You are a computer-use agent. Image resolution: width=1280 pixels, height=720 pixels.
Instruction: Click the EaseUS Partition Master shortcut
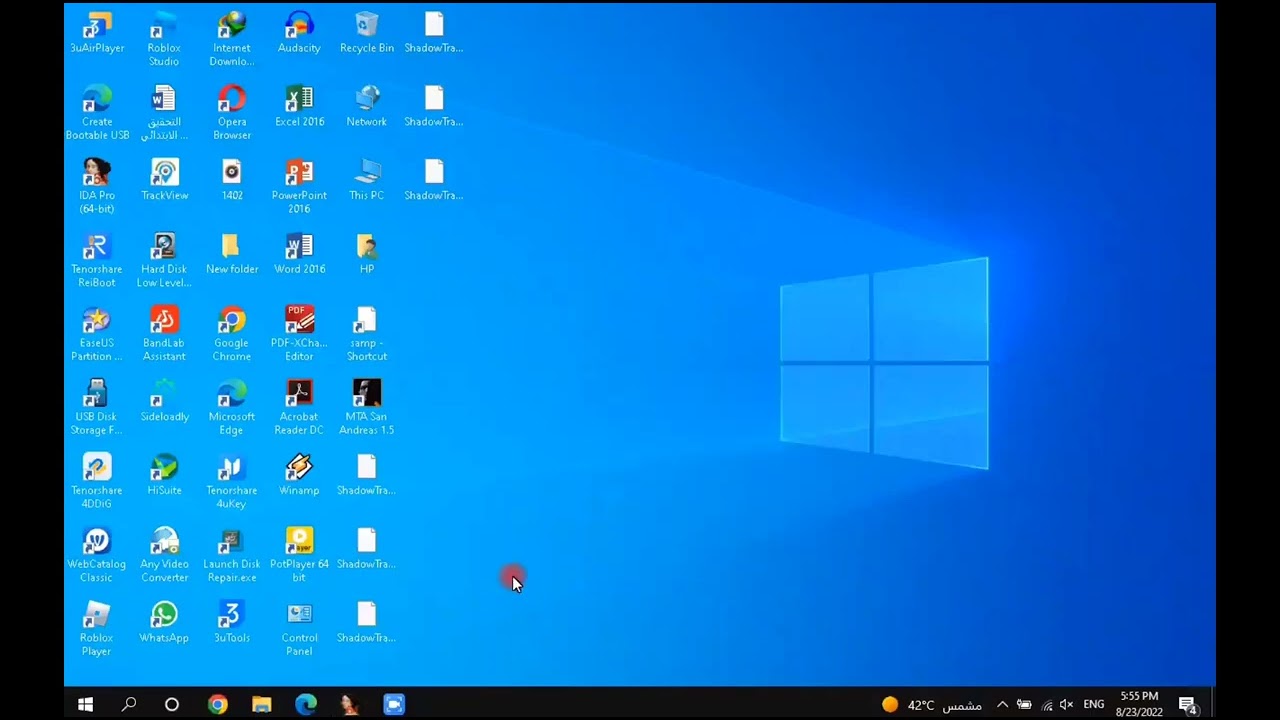(97, 335)
